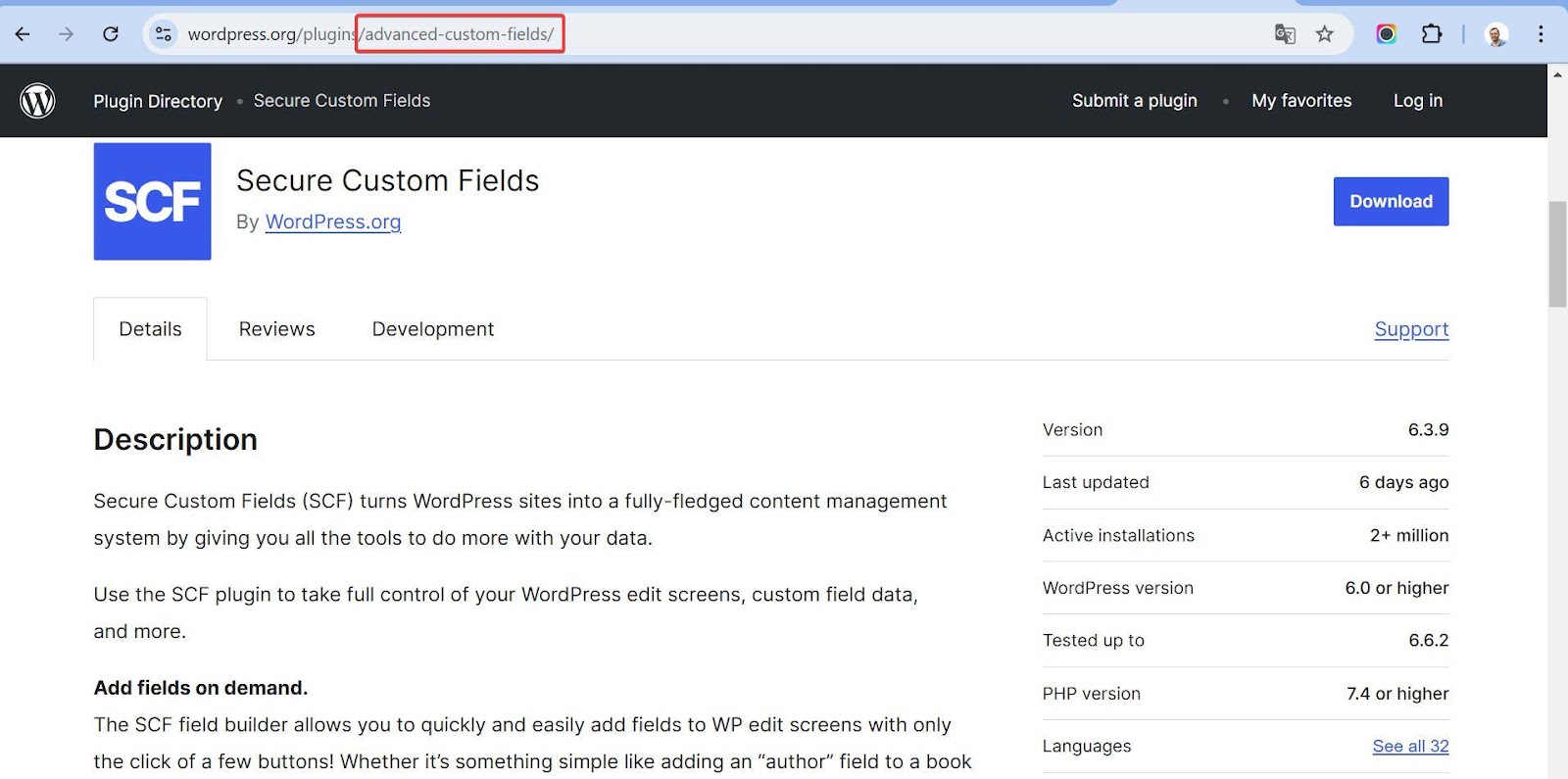The image size is (1568, 779).
Task: Open site information icon in address bar
Action: (163, 34)
